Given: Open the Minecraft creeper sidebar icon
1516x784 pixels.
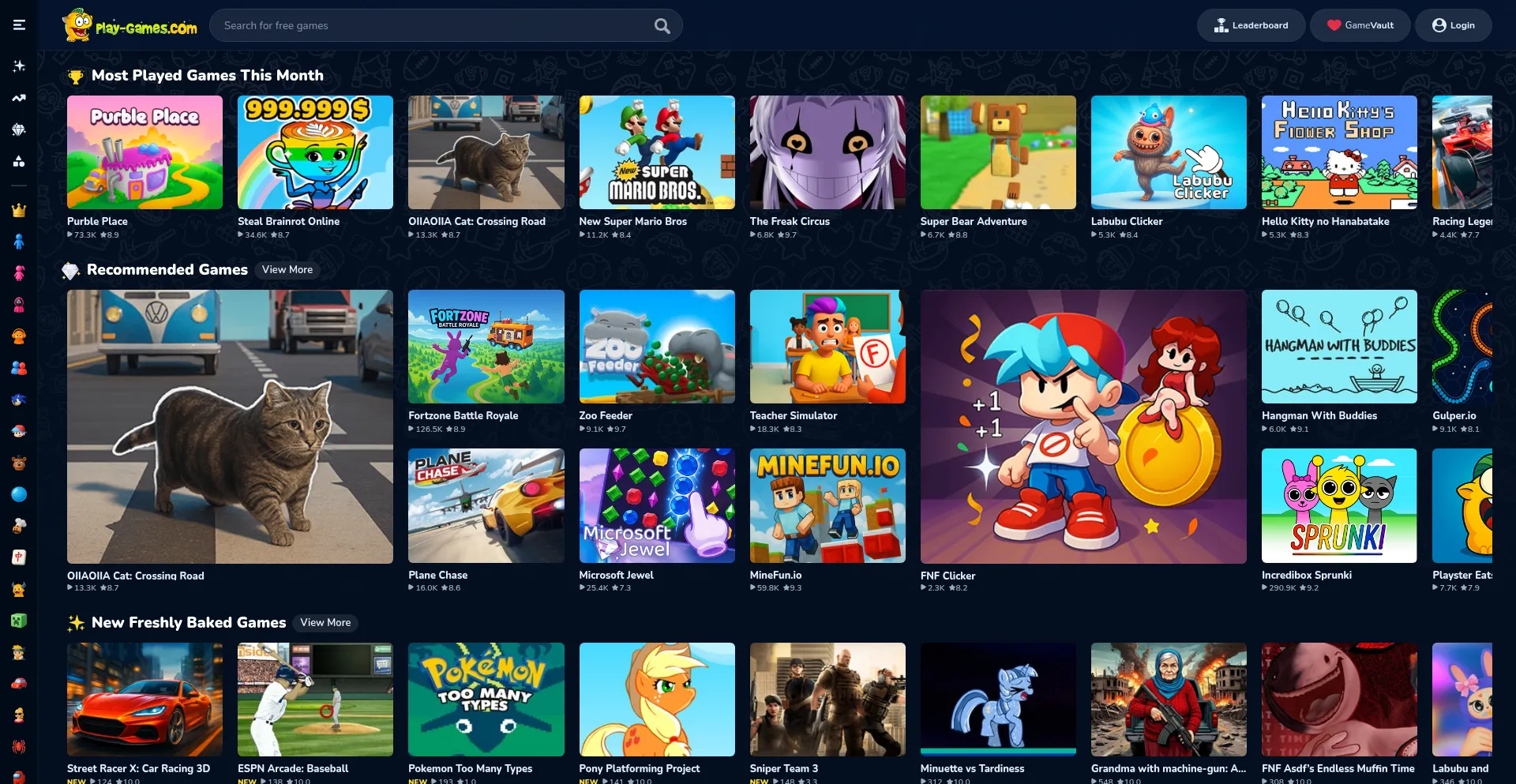Looking at the screenshot, I should coord(19,621).
